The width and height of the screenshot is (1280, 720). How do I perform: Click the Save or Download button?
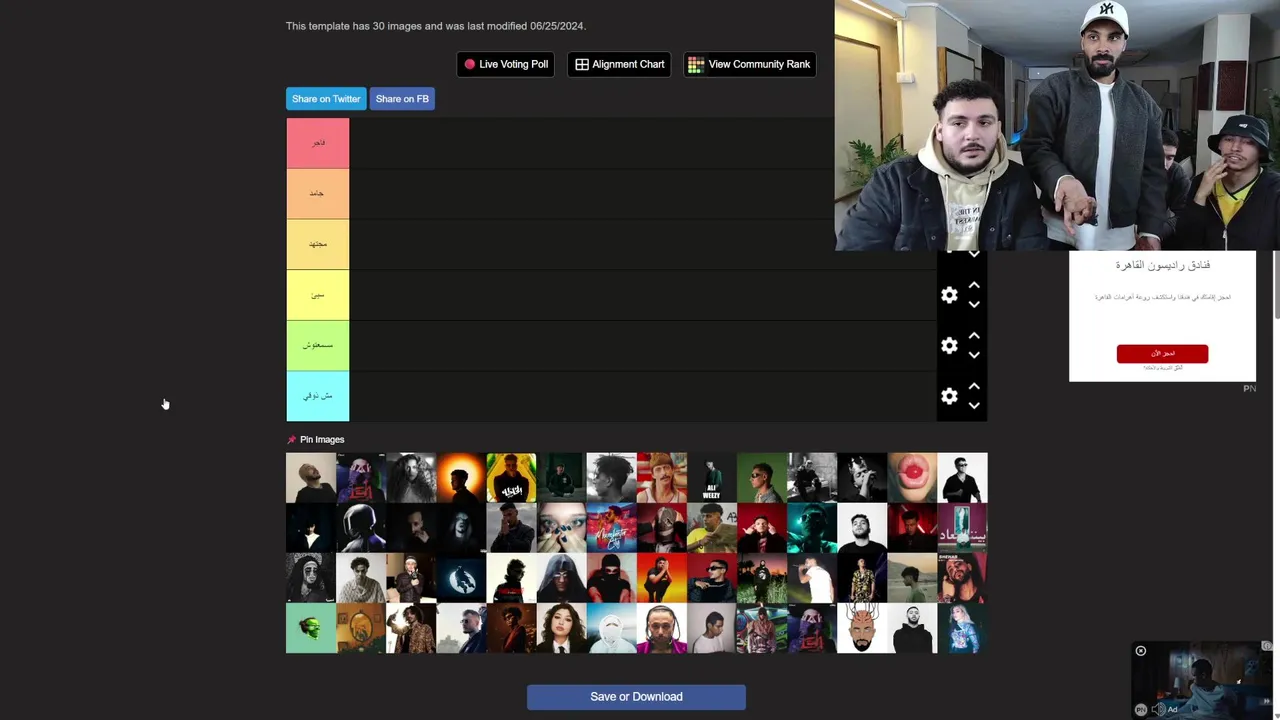coord(636,697)
